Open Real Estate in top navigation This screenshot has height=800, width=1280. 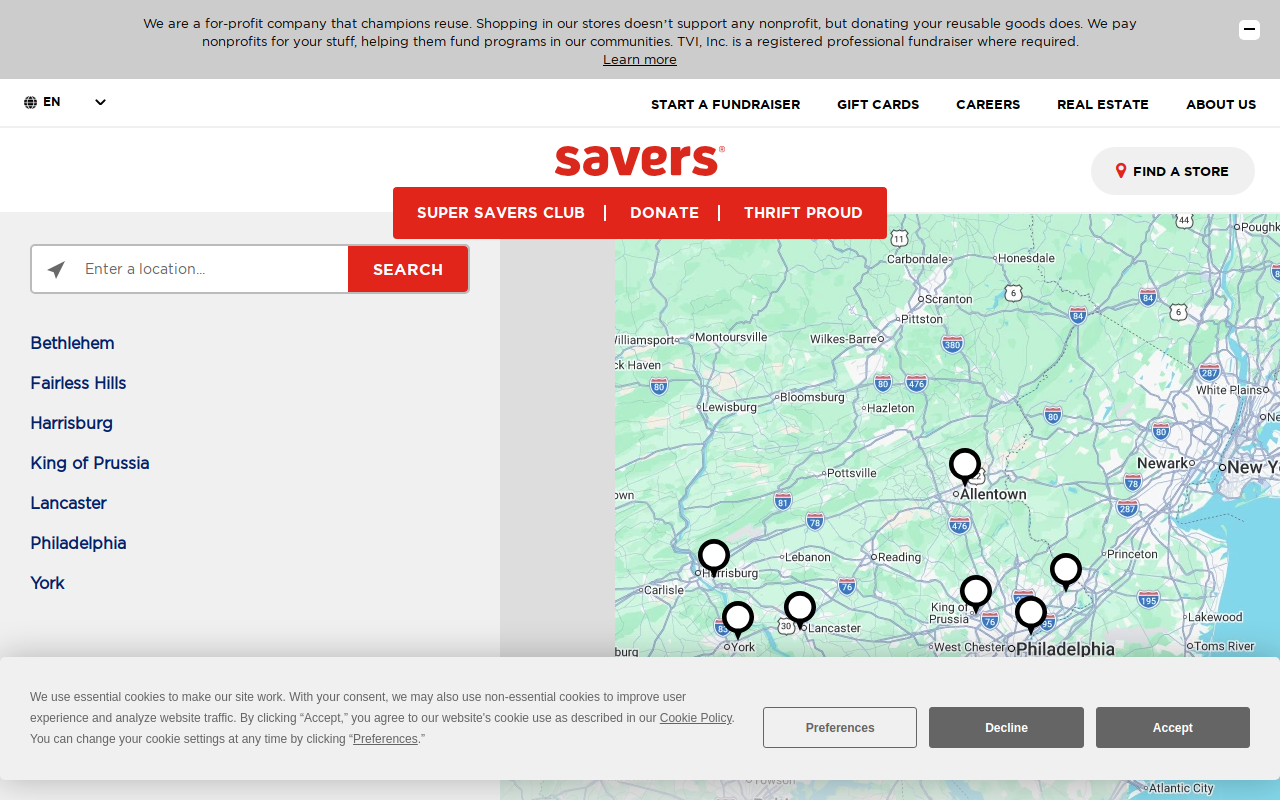click(x=1103, y=104)
